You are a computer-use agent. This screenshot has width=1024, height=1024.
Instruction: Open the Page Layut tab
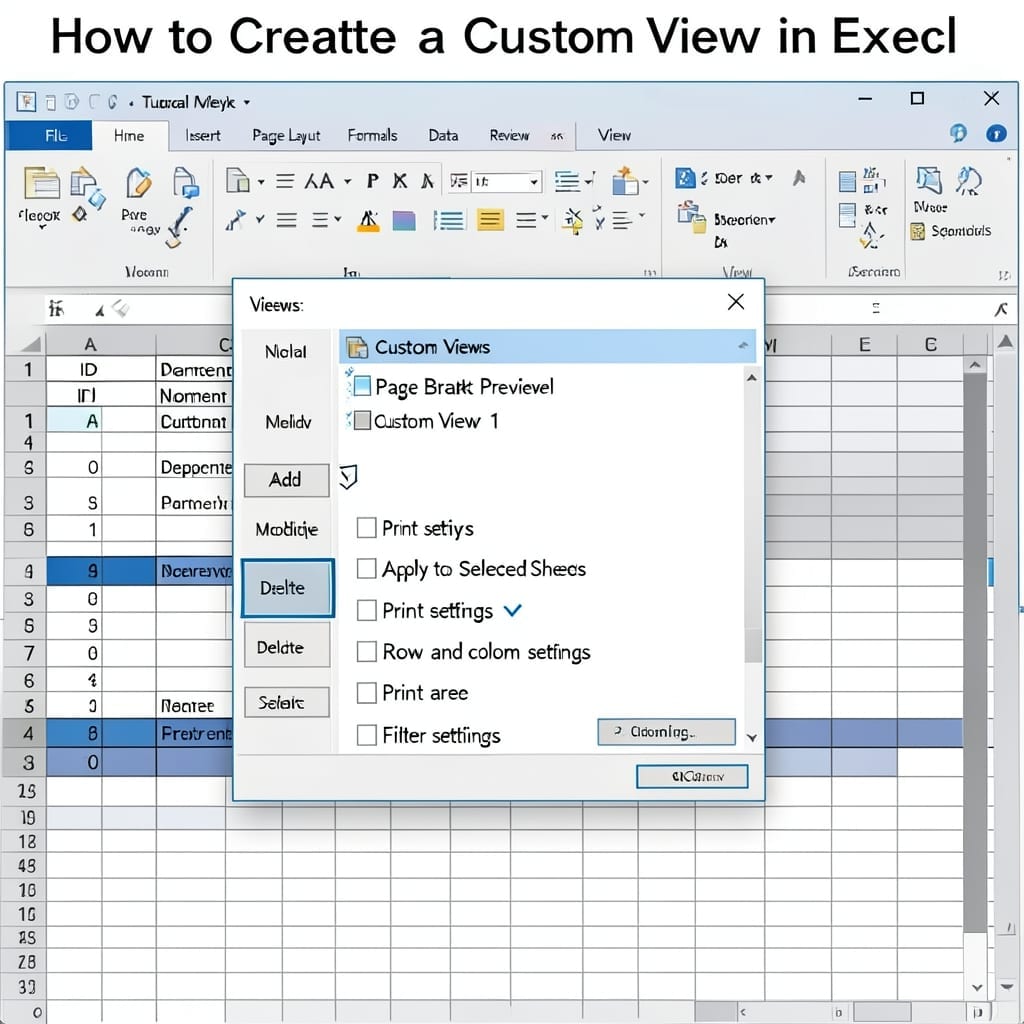click(286, 135)
